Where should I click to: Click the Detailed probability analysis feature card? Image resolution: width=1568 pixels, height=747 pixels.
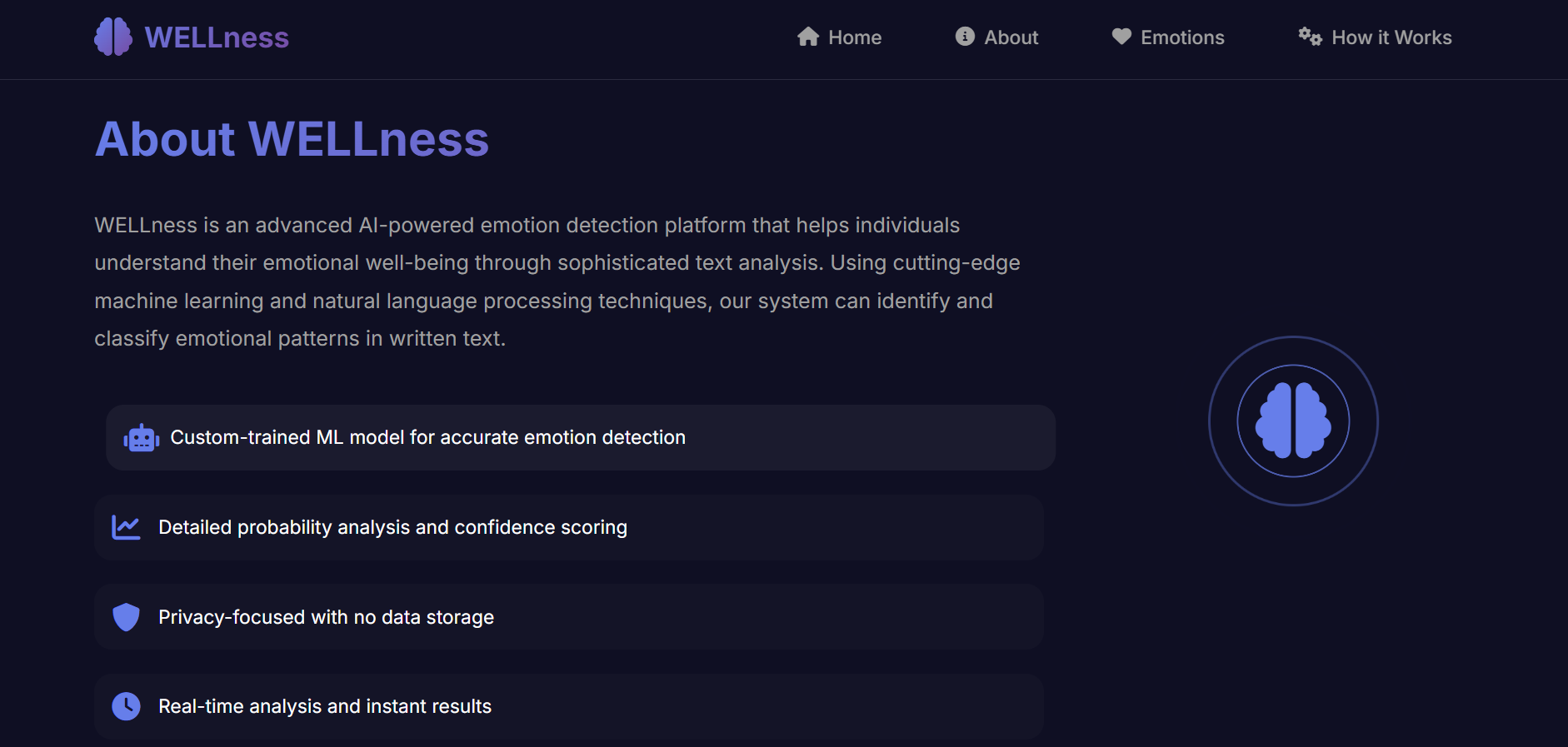[x=569, y=526]
